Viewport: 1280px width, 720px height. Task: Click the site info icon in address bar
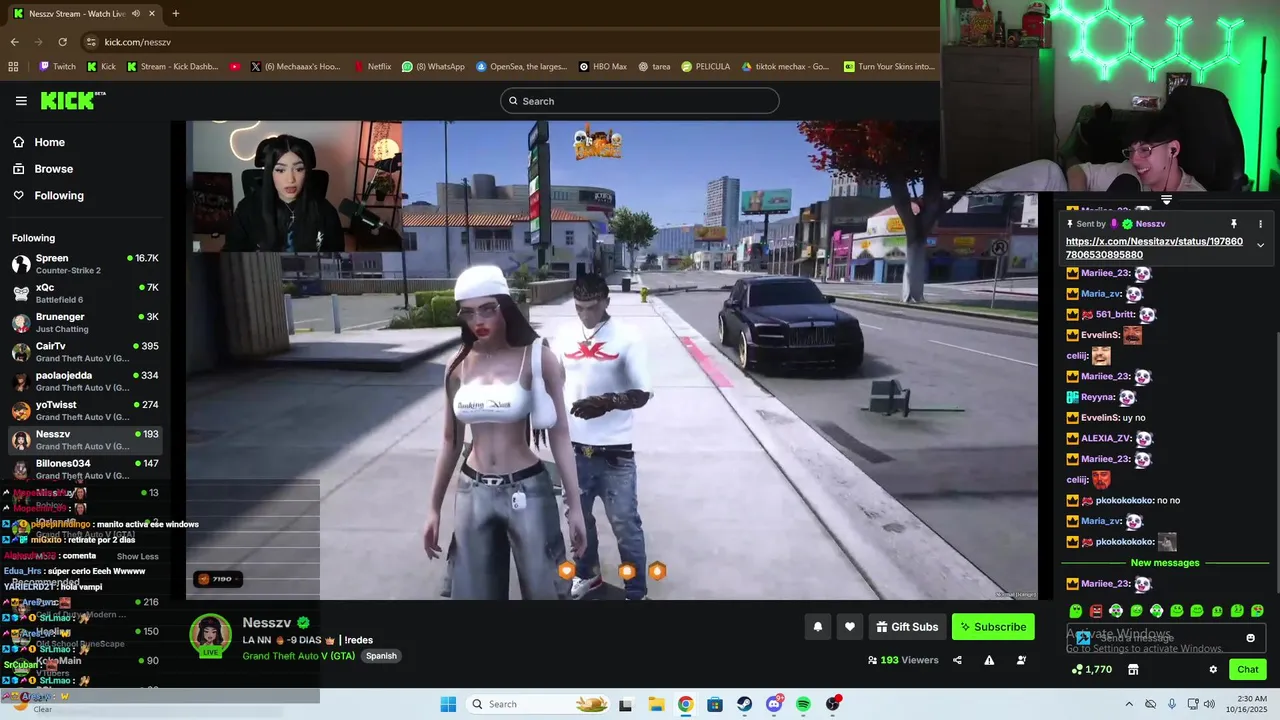point(91,42)
